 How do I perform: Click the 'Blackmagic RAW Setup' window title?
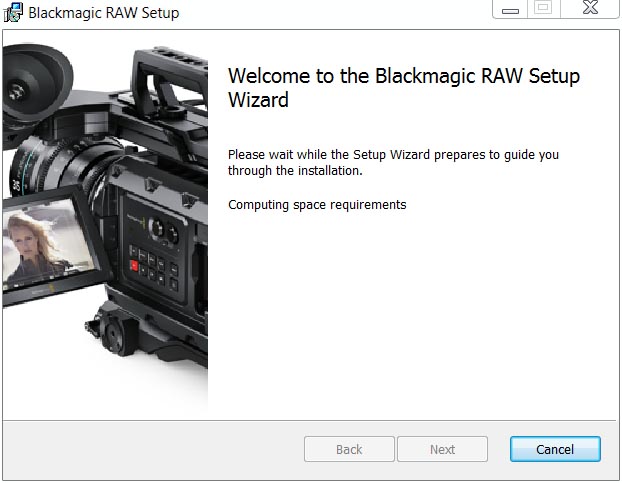pyautogui.click(x=104, y=13)
